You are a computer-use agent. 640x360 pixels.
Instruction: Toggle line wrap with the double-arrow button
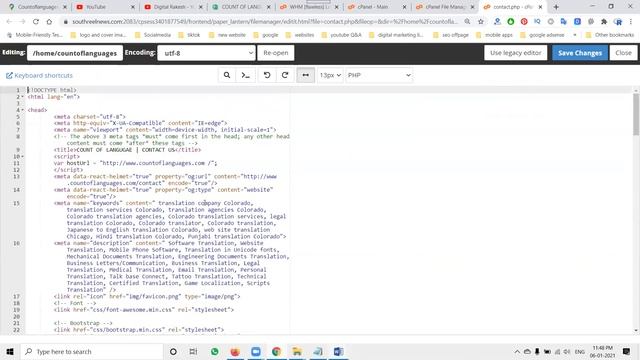[x=305, y=75]
